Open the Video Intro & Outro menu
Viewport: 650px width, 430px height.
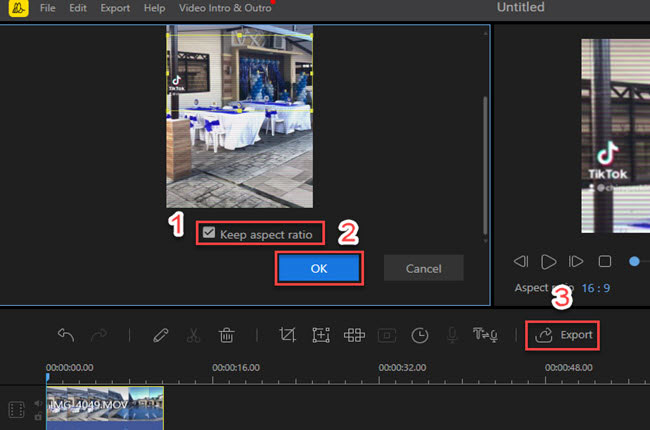[x=225, y=8]
